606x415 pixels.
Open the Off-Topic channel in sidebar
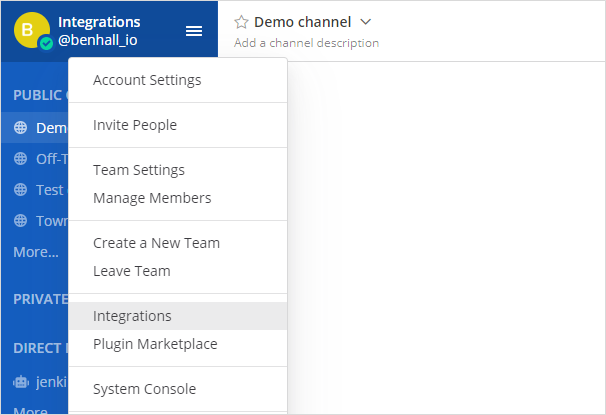pyautogui.click(x=35, y=158)
